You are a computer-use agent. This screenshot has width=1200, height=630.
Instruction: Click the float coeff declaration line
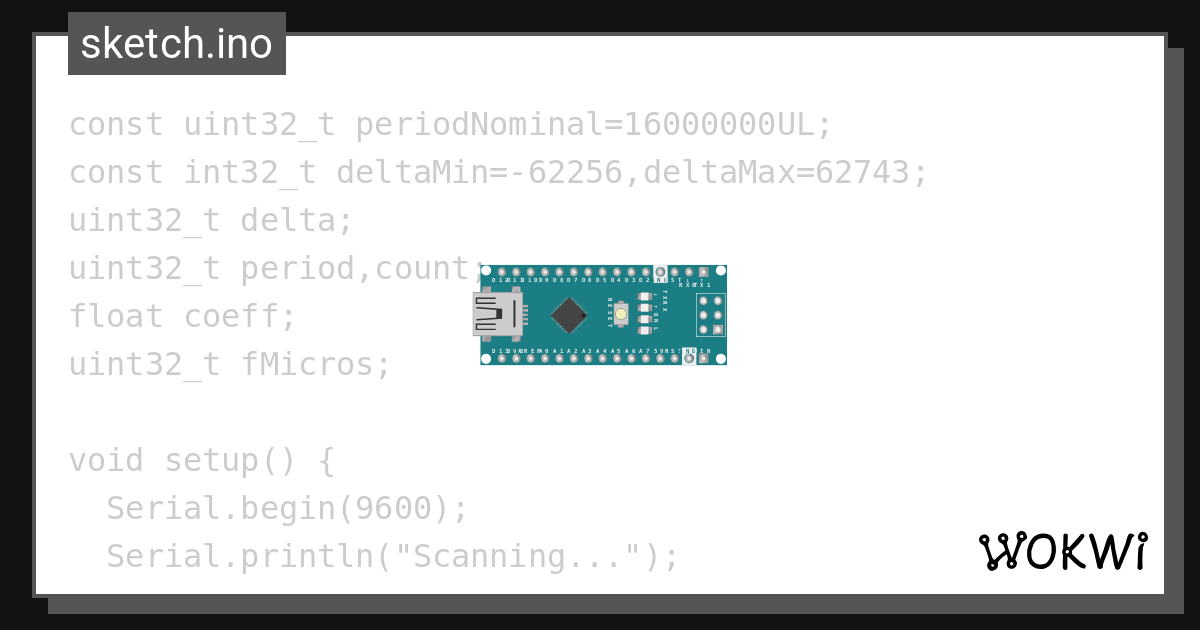click(x=183, y=316)
